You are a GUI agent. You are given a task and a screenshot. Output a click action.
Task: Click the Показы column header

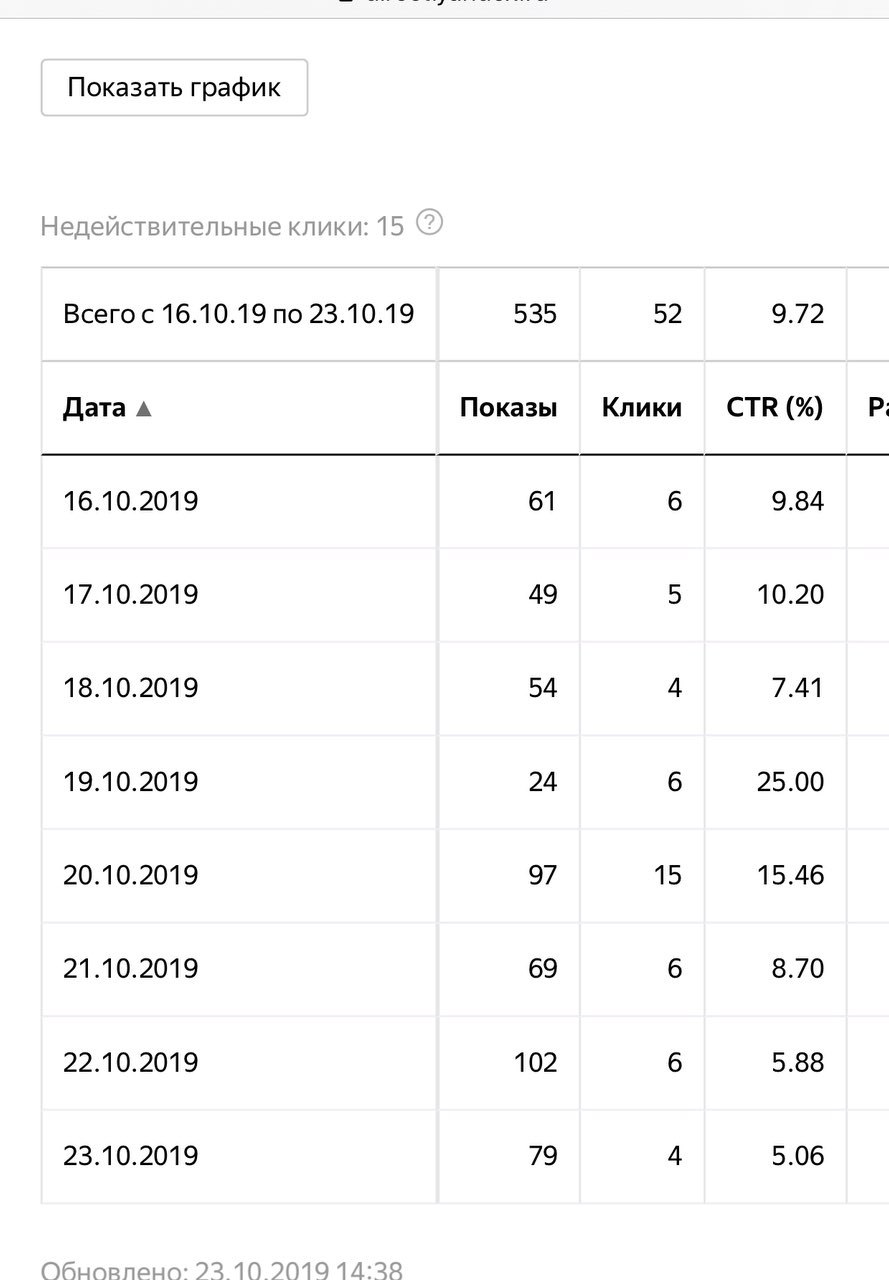click(508, 407)
